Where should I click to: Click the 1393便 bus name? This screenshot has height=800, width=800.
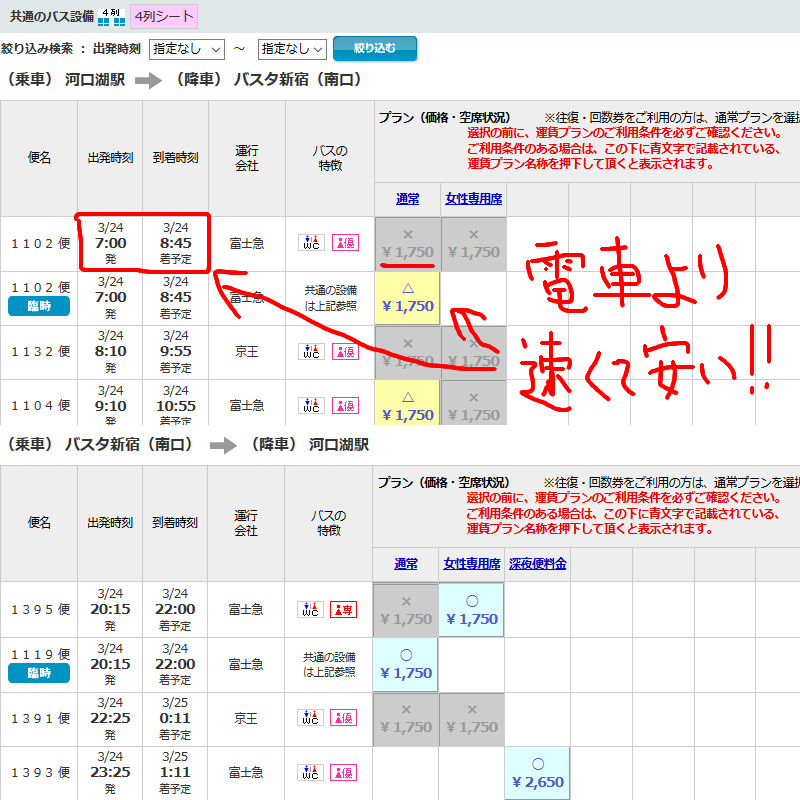pyautogui.click(x=41, y=773)
